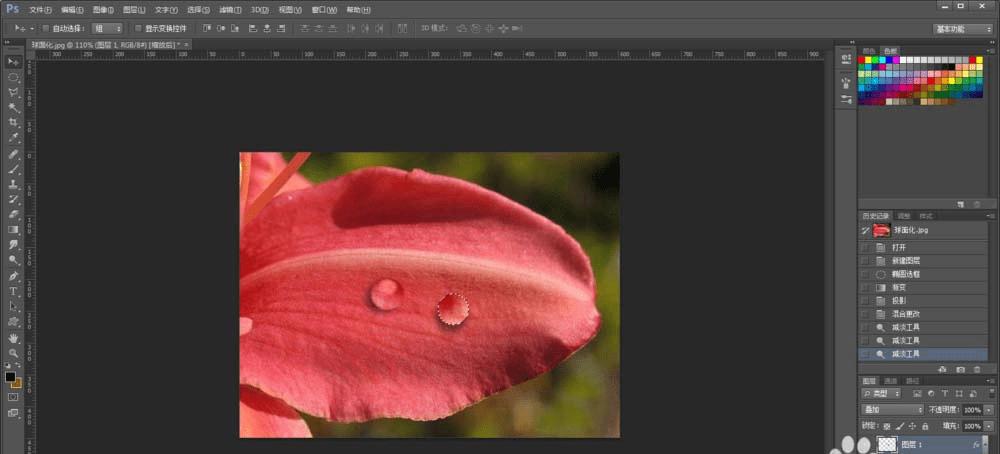Enable the Auto-Select checkbox
The image size is (1000, 454).
tap(46, 29)
